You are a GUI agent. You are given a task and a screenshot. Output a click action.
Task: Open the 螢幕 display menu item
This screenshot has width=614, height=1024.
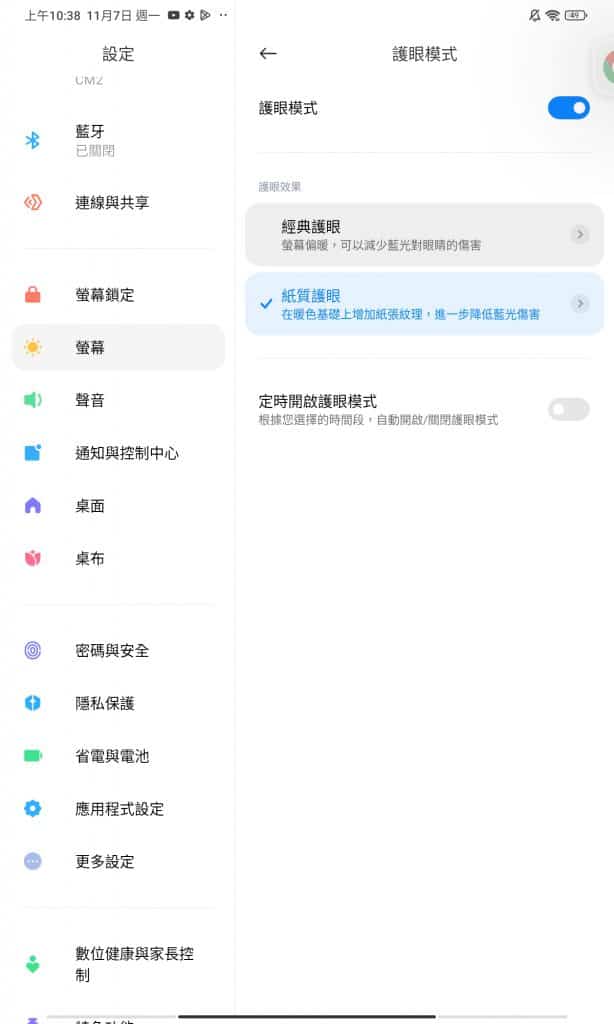(118, 348)
